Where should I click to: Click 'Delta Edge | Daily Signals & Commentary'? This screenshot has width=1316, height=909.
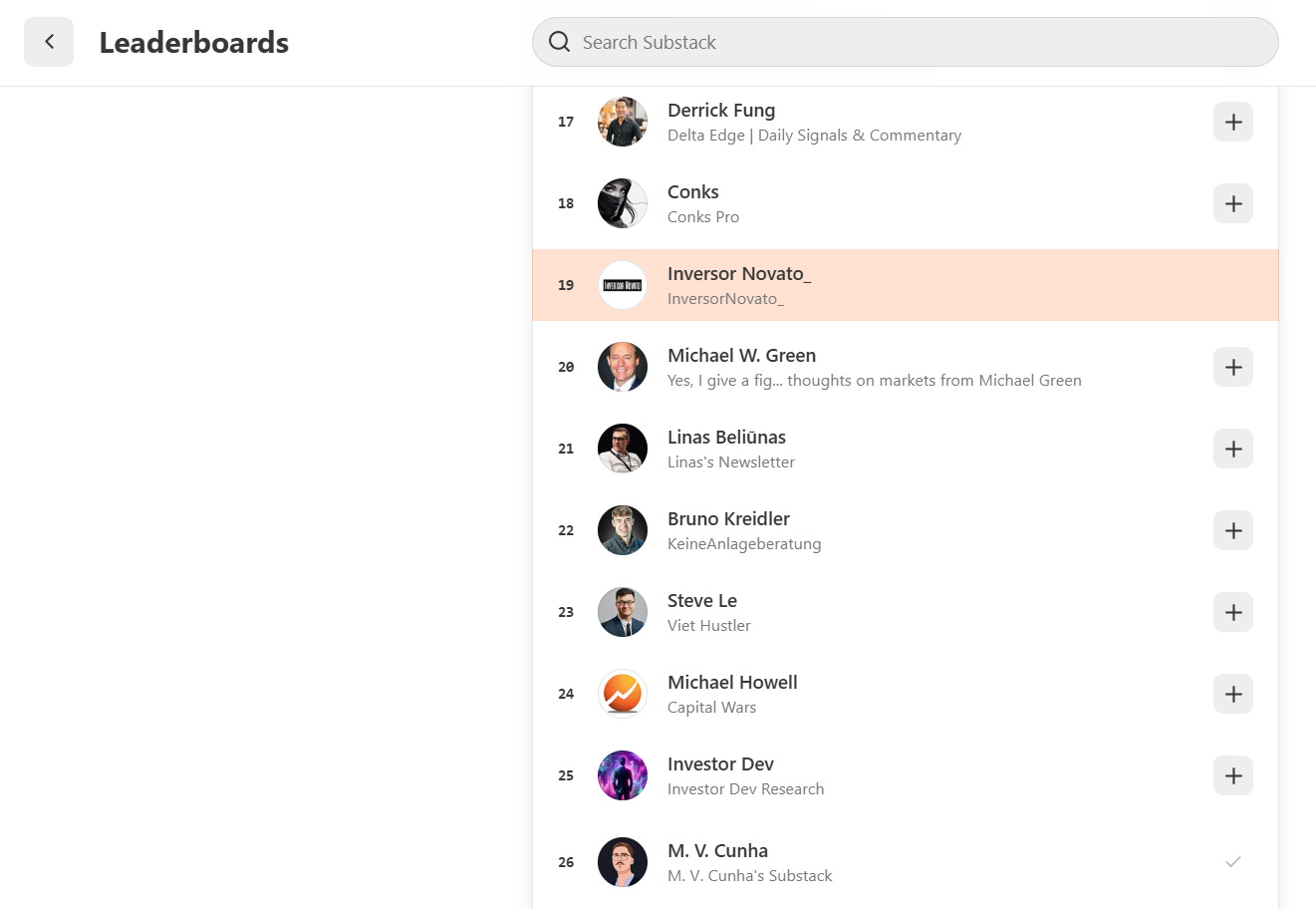tap(814, 136)
